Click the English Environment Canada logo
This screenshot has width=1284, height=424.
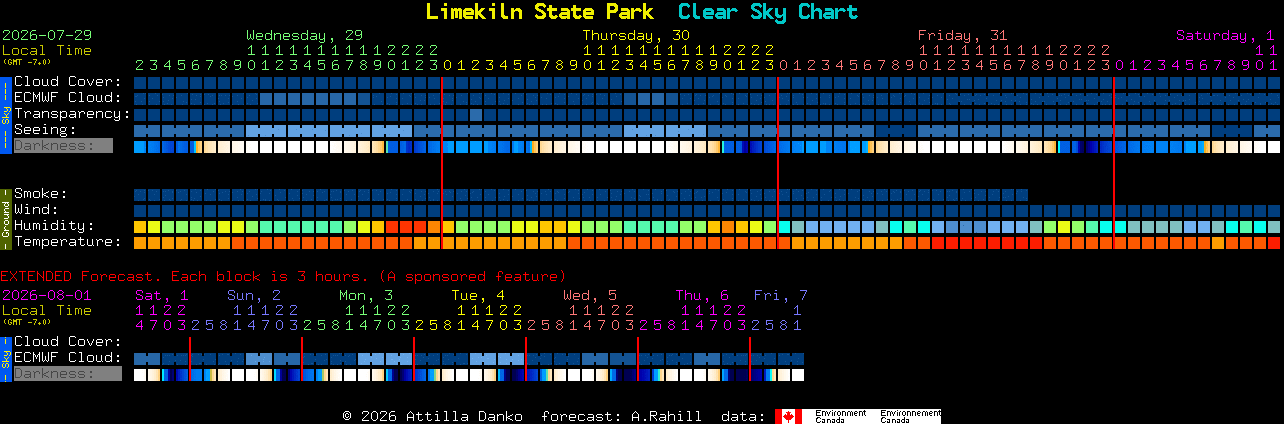tap(839, 416)
